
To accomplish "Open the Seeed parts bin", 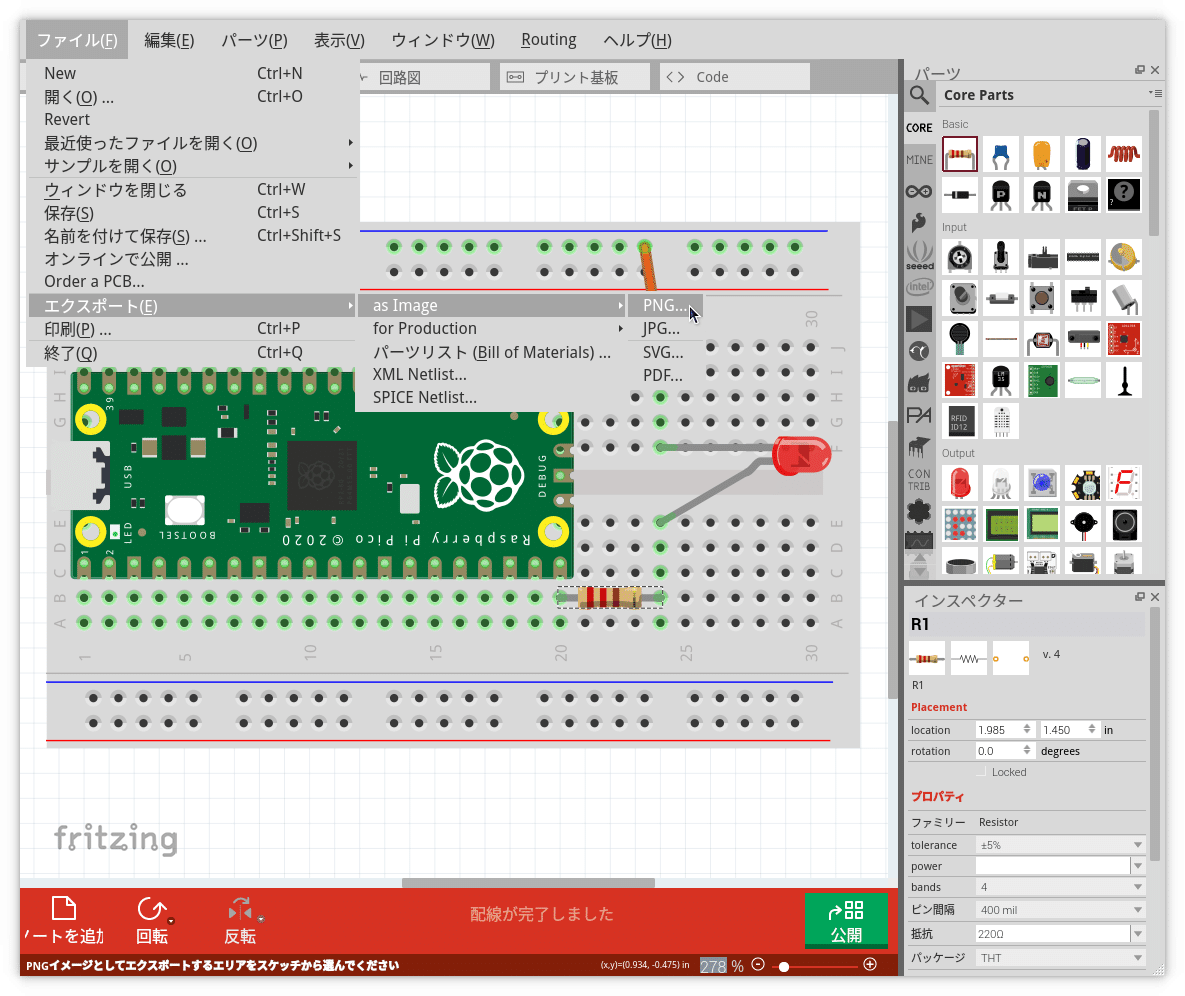I will point(919,255).
